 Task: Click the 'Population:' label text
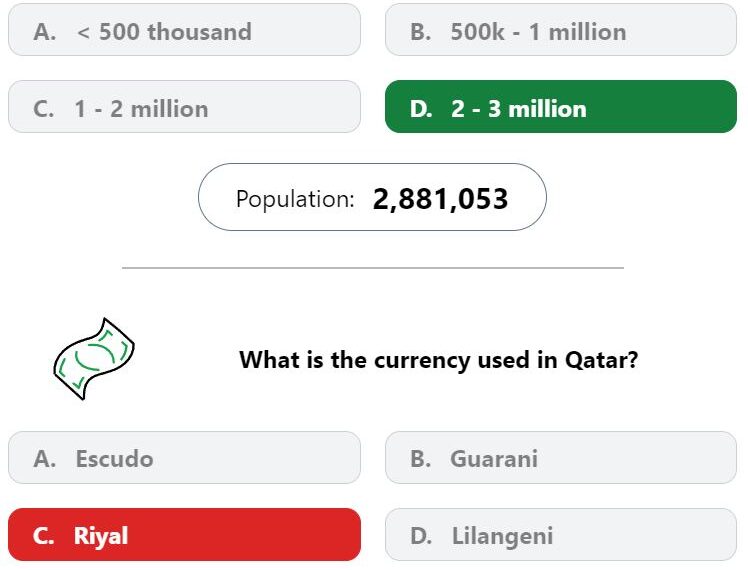(x=295, y=199)
